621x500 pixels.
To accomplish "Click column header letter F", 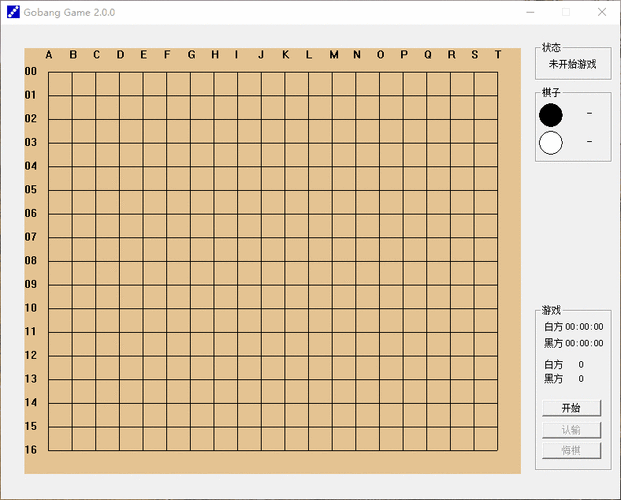I will [x=167, y=55].
